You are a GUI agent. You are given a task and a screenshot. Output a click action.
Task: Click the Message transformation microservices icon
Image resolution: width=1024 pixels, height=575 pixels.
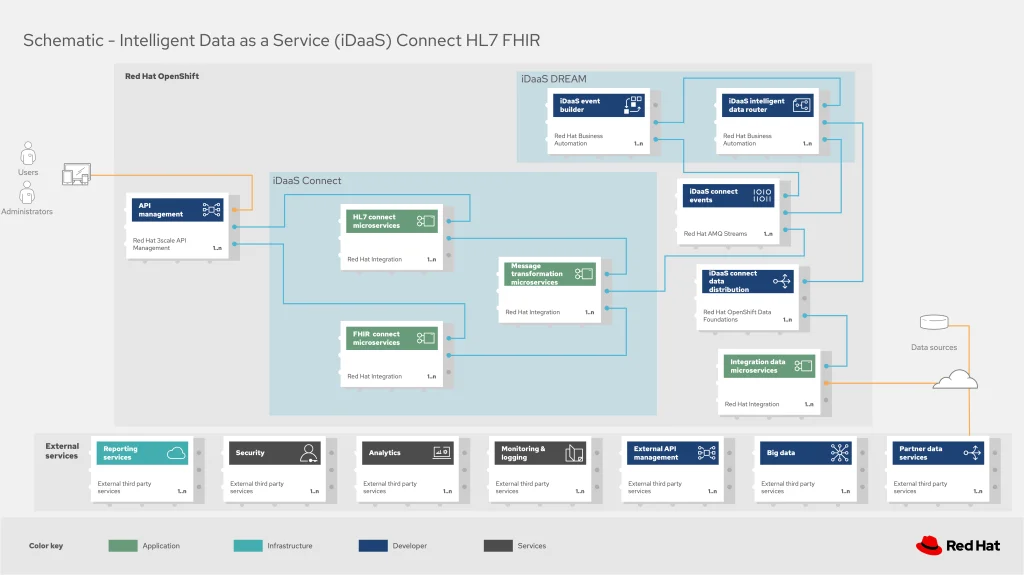(584, 274)
